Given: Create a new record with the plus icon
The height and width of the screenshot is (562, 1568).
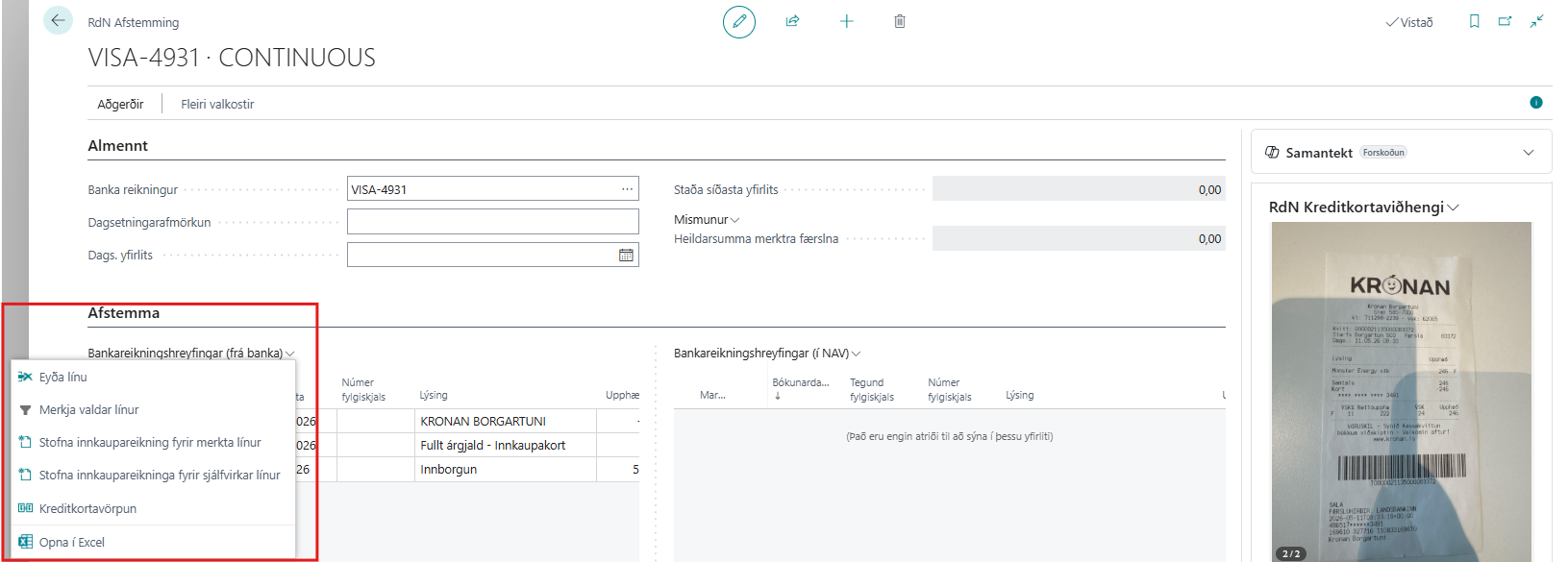Looking at the screenshot, I should (x=846, y=21).
